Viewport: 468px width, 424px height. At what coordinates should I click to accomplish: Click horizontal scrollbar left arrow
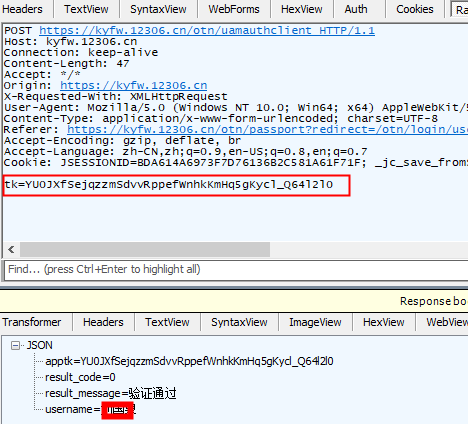pyautogui.click(x=11, y=249)
